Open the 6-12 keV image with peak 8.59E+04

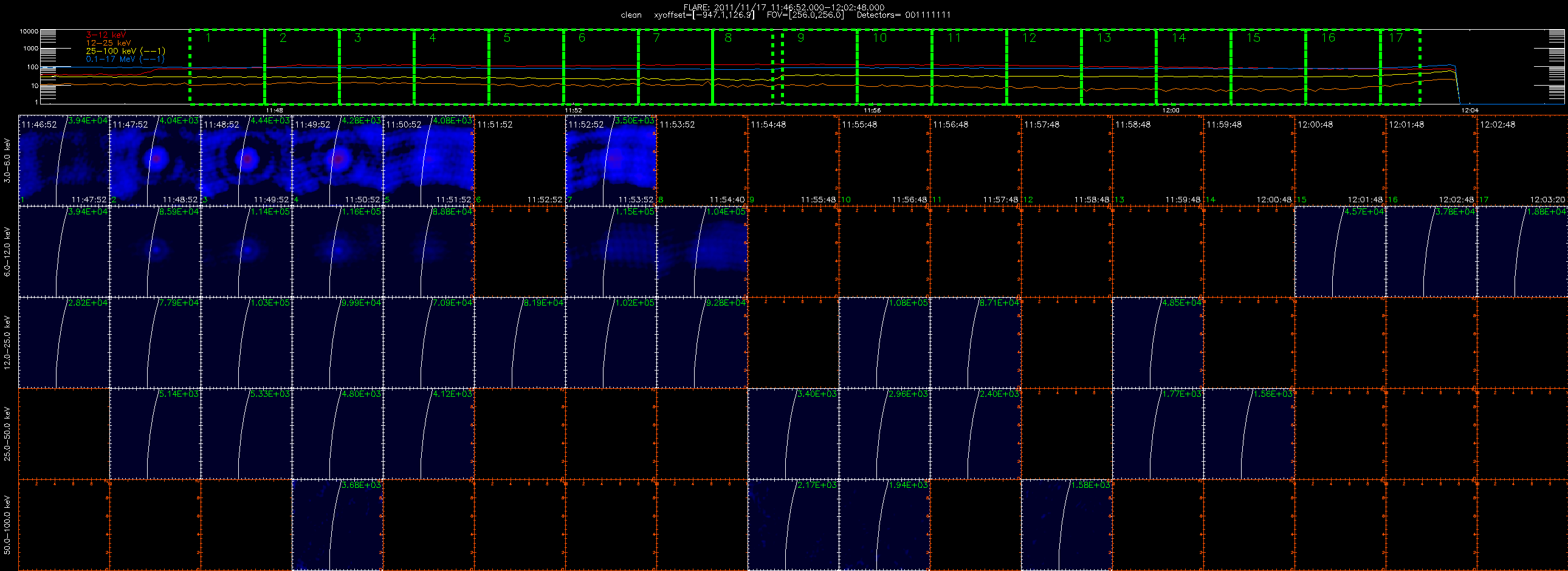click(x=155, y=251)
